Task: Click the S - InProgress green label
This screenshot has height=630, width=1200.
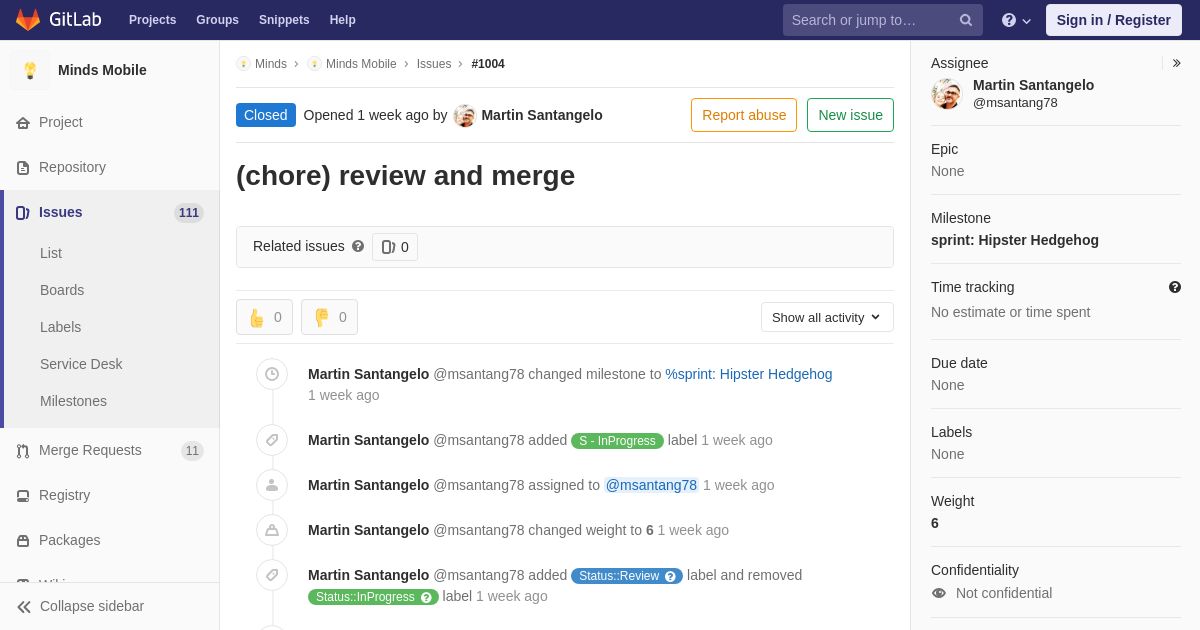Action: pos(617,441)
